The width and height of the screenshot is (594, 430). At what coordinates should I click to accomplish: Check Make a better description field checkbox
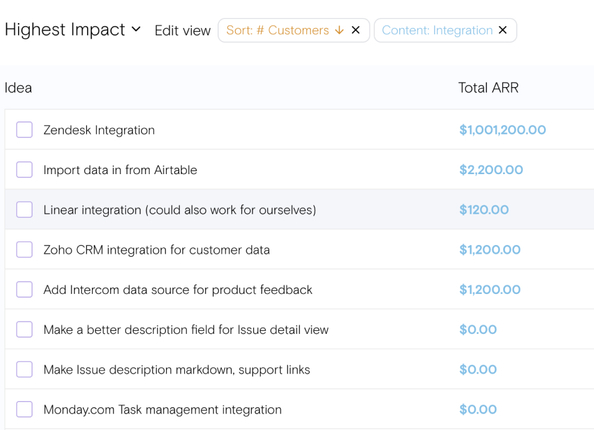coord(24,330)
